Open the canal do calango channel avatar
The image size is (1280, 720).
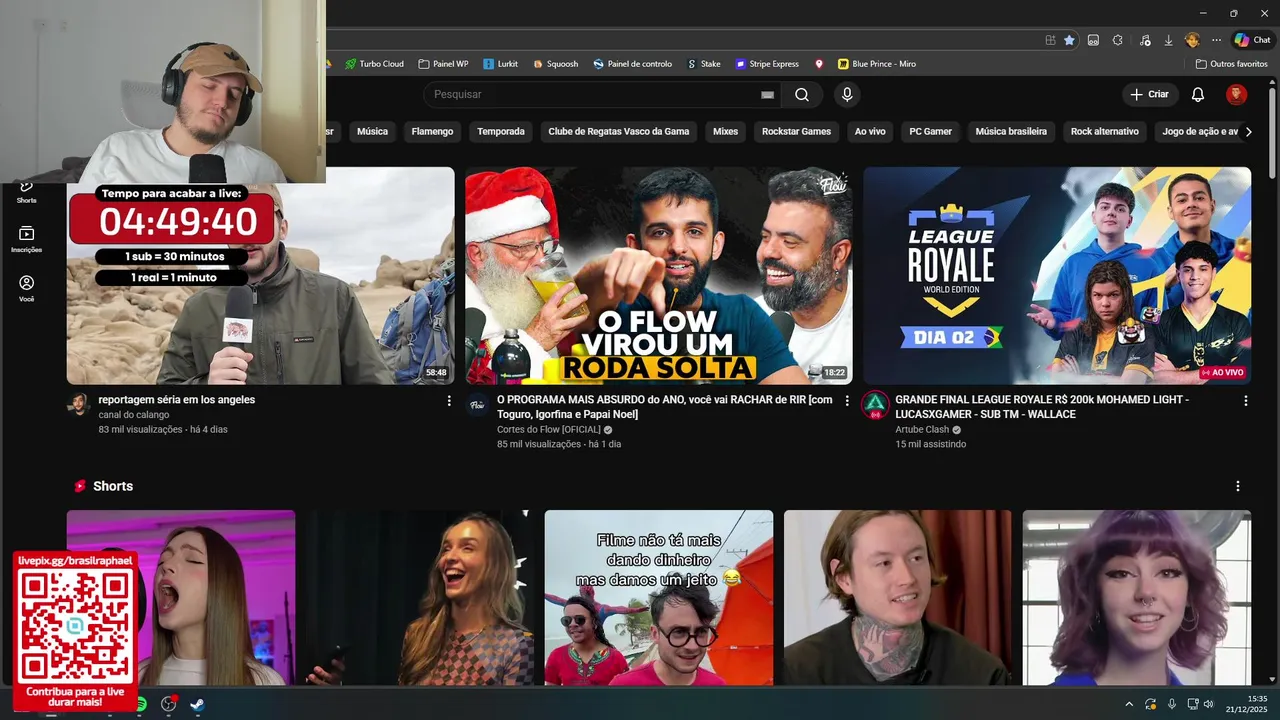coord(78,404)
